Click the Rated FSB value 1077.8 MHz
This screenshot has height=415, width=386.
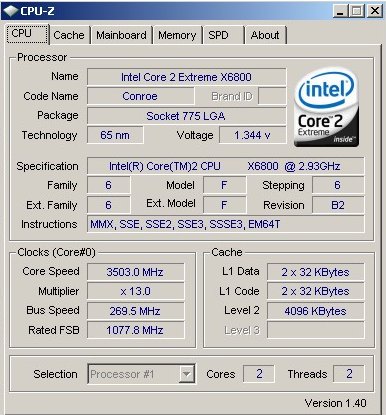[135, 330]
